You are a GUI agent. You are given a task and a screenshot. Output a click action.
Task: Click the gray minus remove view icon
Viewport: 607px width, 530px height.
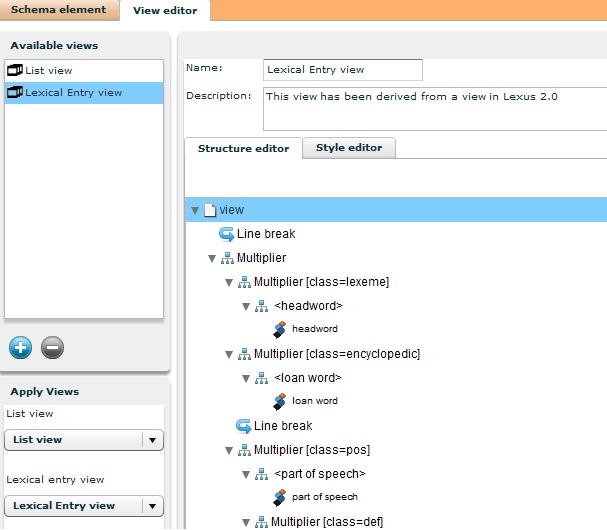[x=53, y=347]
